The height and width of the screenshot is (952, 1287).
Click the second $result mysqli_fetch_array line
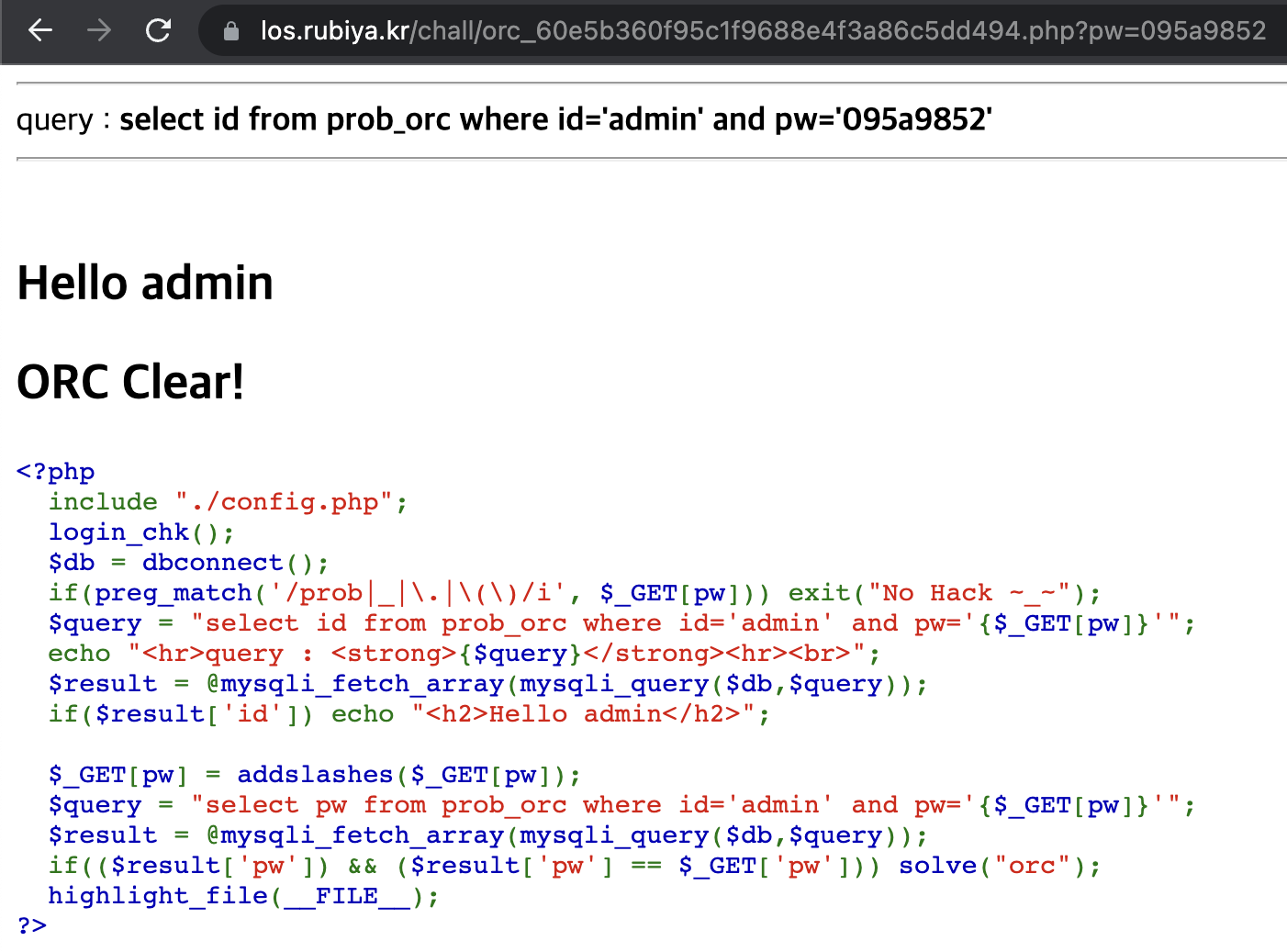point(488,835)
